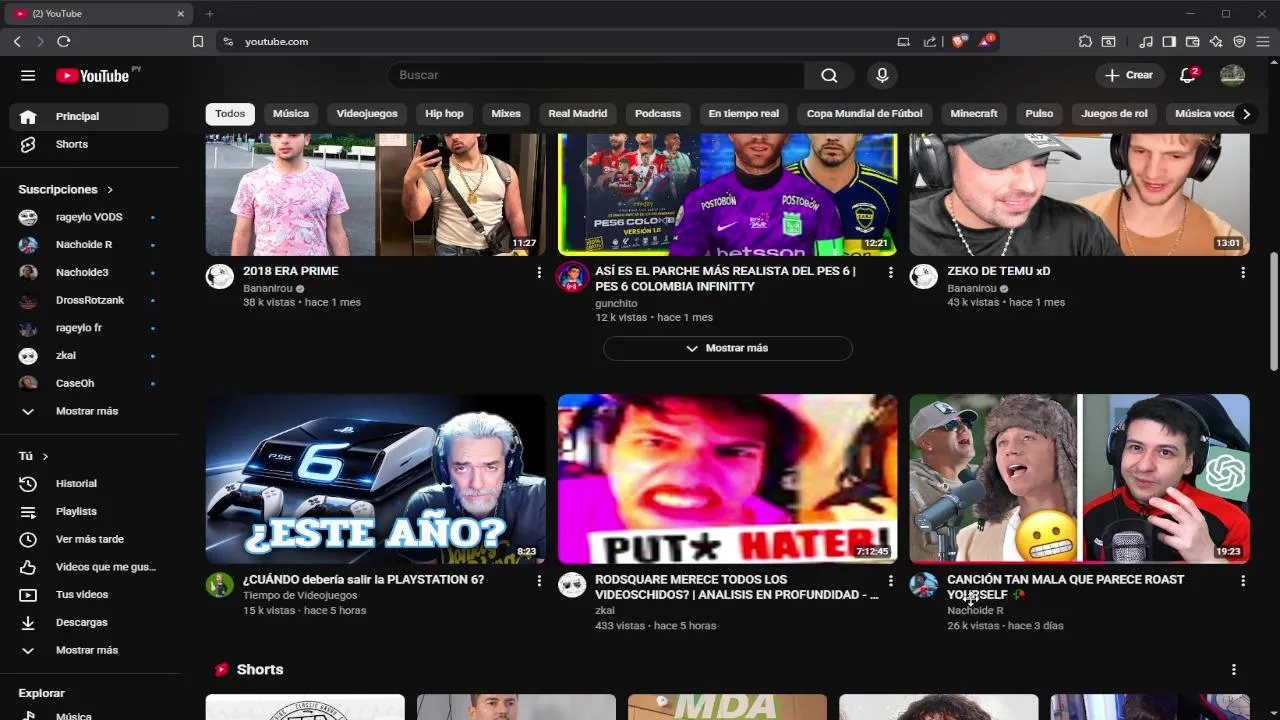Screen dimensions: 1280x720
Task: Select the Videojuegos filter chip
Action: [x=367, y=114]
